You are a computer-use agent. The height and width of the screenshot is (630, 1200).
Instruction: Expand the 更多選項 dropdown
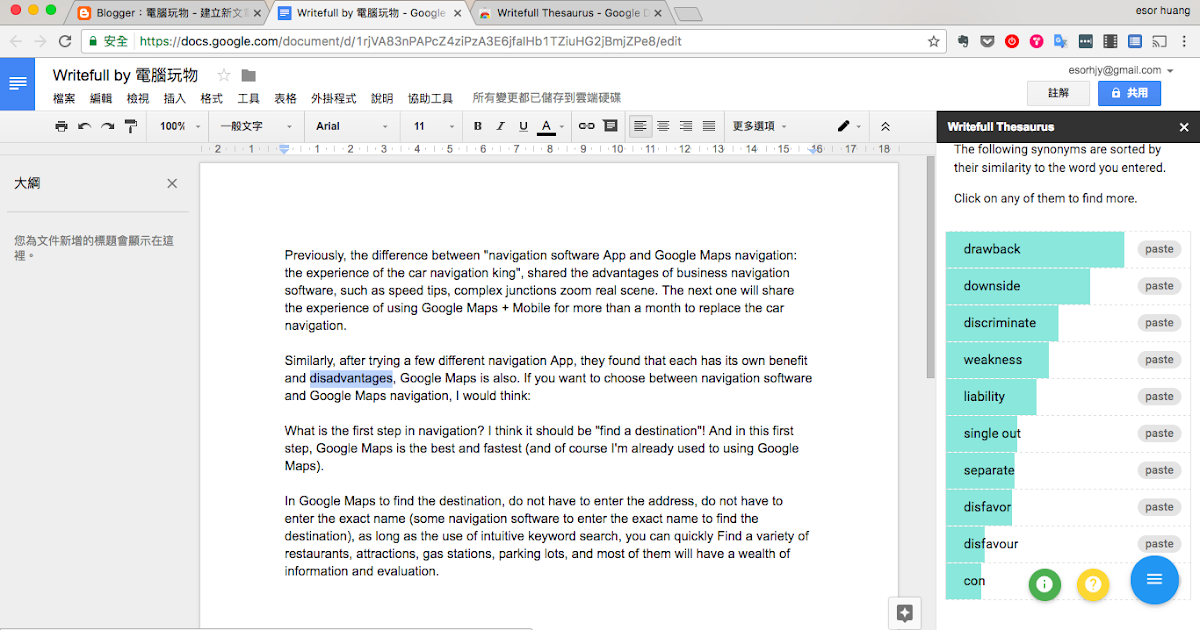[760, 126]
